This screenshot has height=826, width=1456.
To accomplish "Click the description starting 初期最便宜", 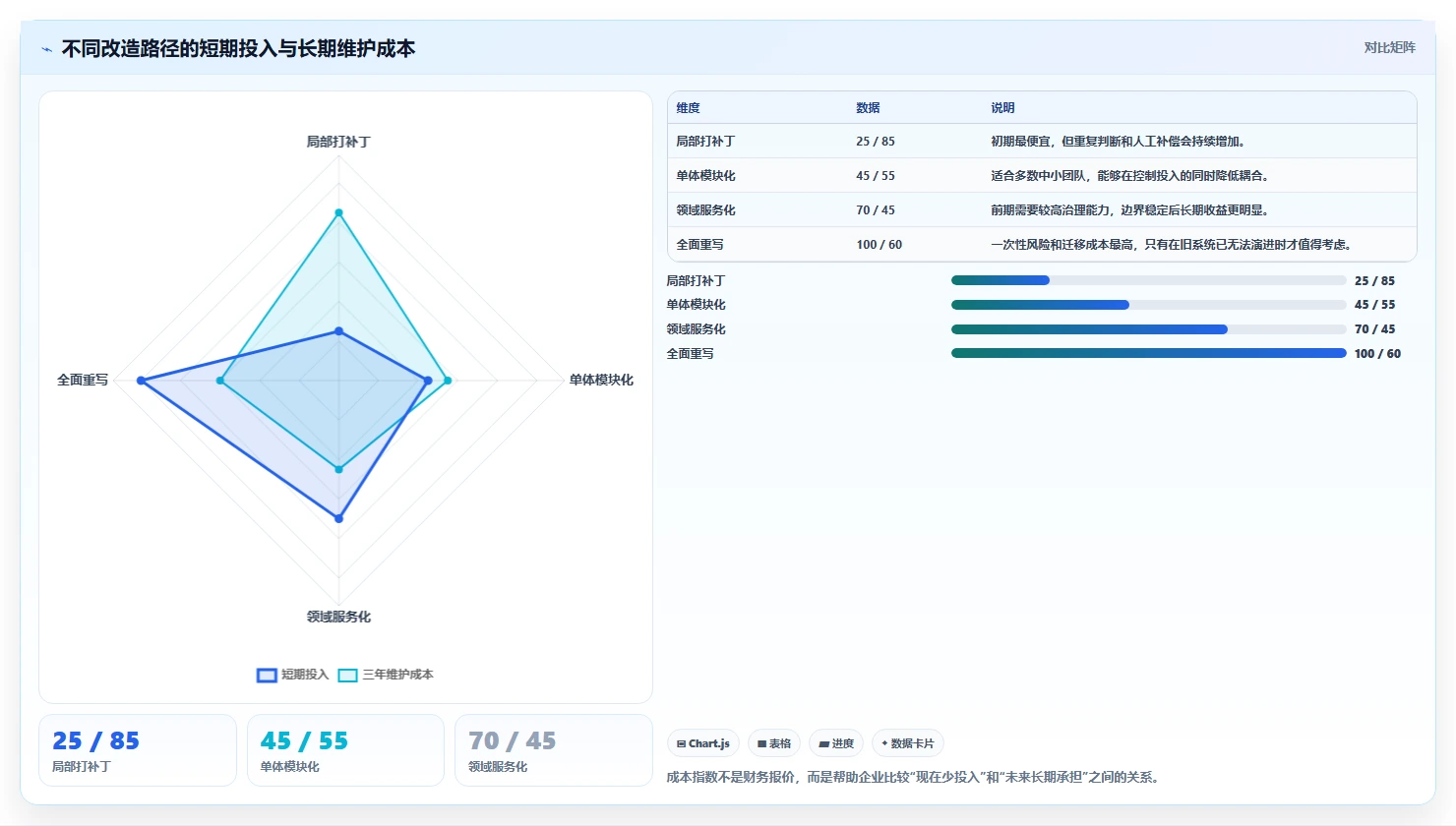I will click(x=1121, y=142).
